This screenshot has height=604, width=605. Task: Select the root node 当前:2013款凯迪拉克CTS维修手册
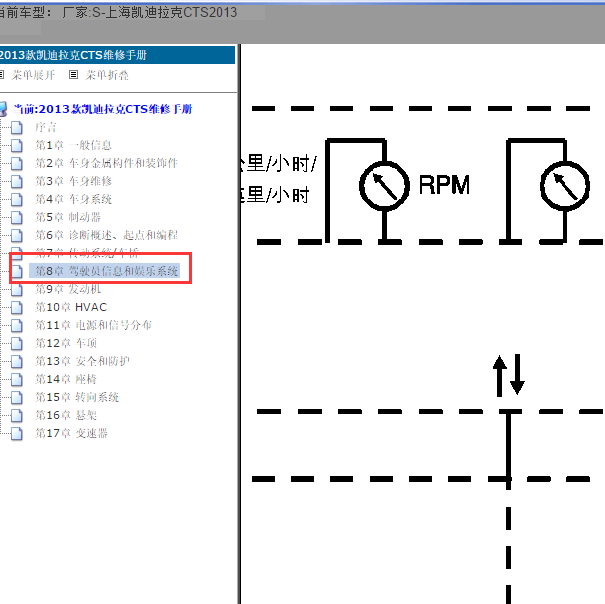103,109
